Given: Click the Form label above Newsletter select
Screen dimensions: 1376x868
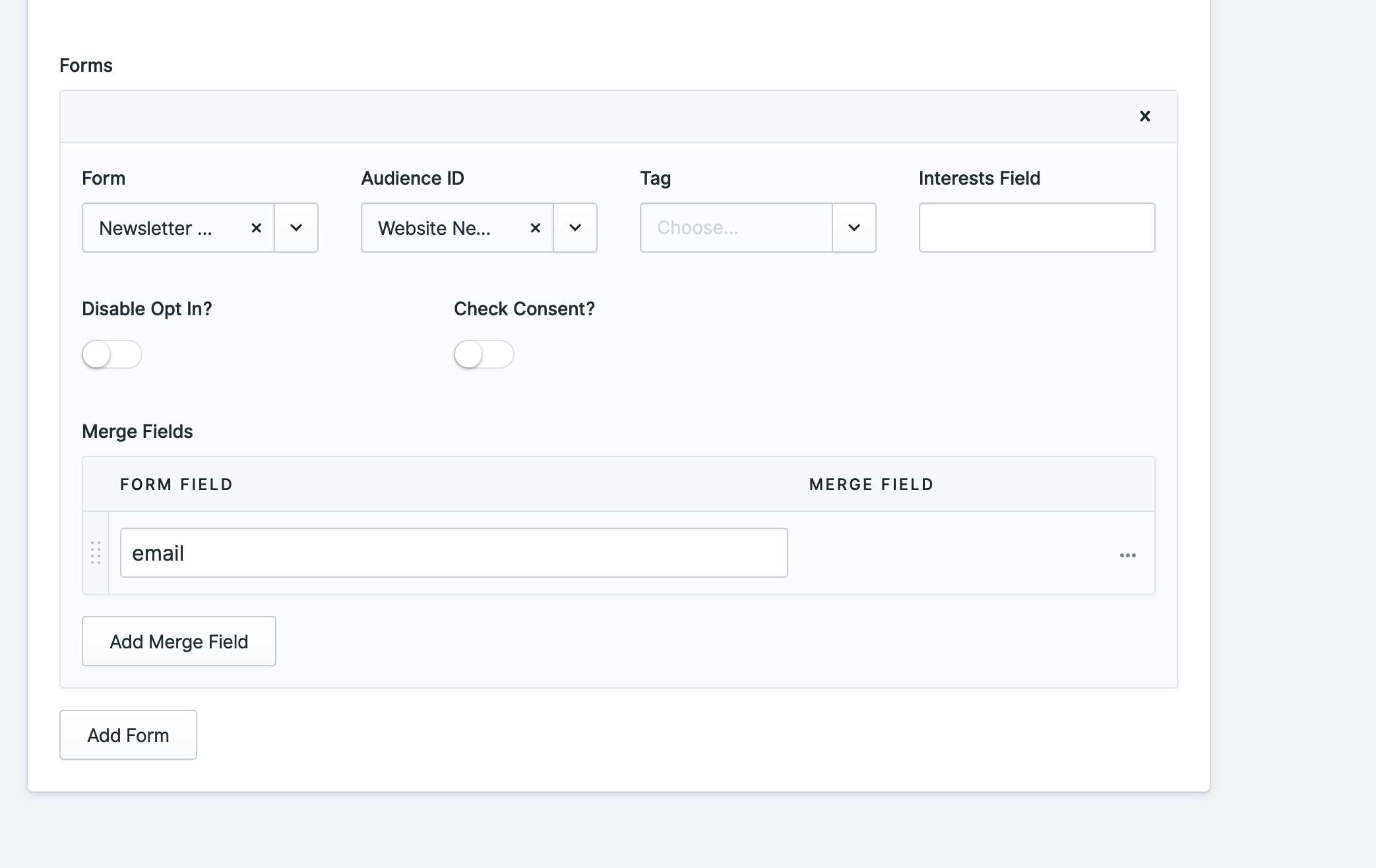Looking at the screenshot, I should [104, 178].
